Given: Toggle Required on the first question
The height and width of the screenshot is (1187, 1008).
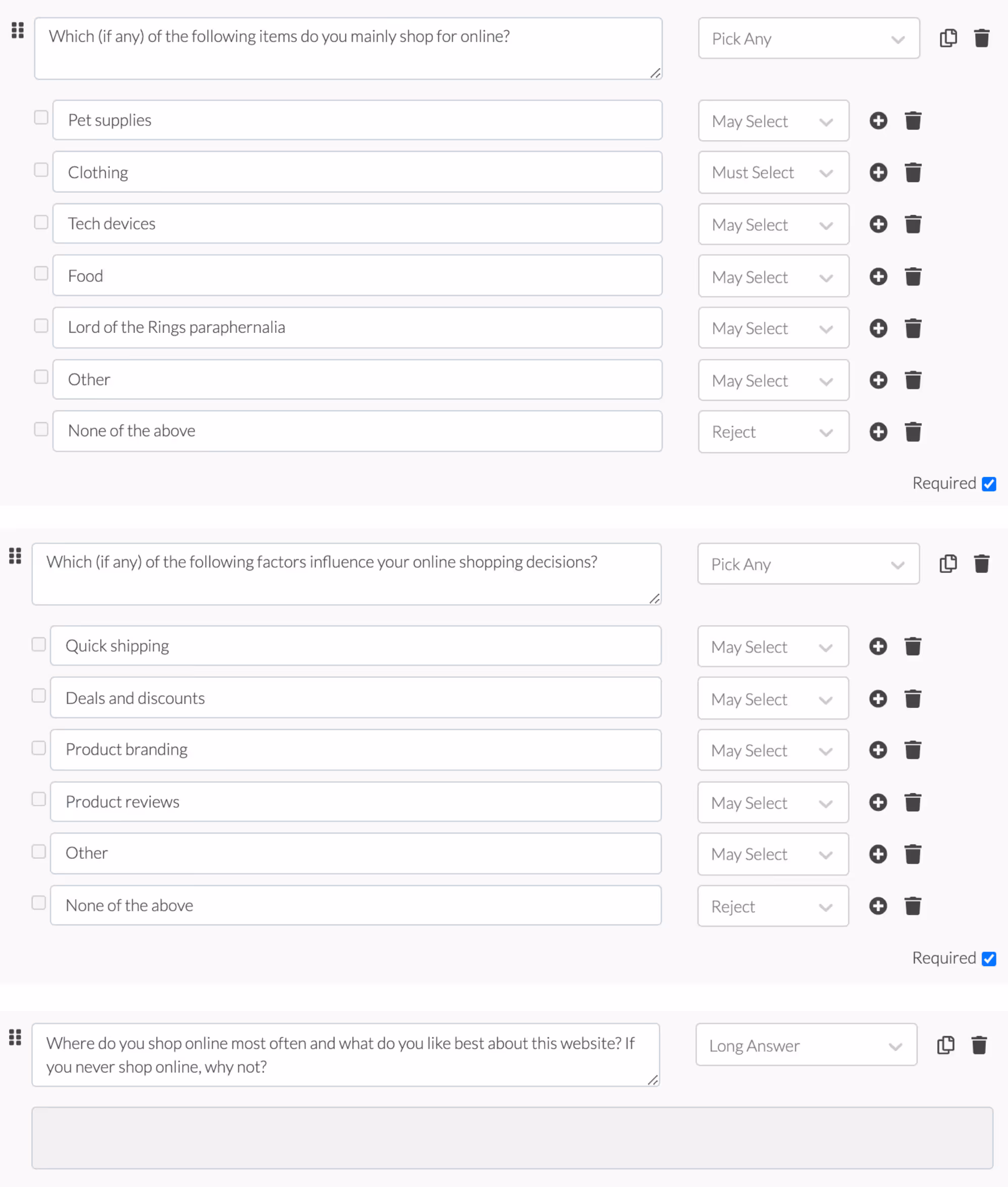Looking at the screenshot, I should coord(989,484).
